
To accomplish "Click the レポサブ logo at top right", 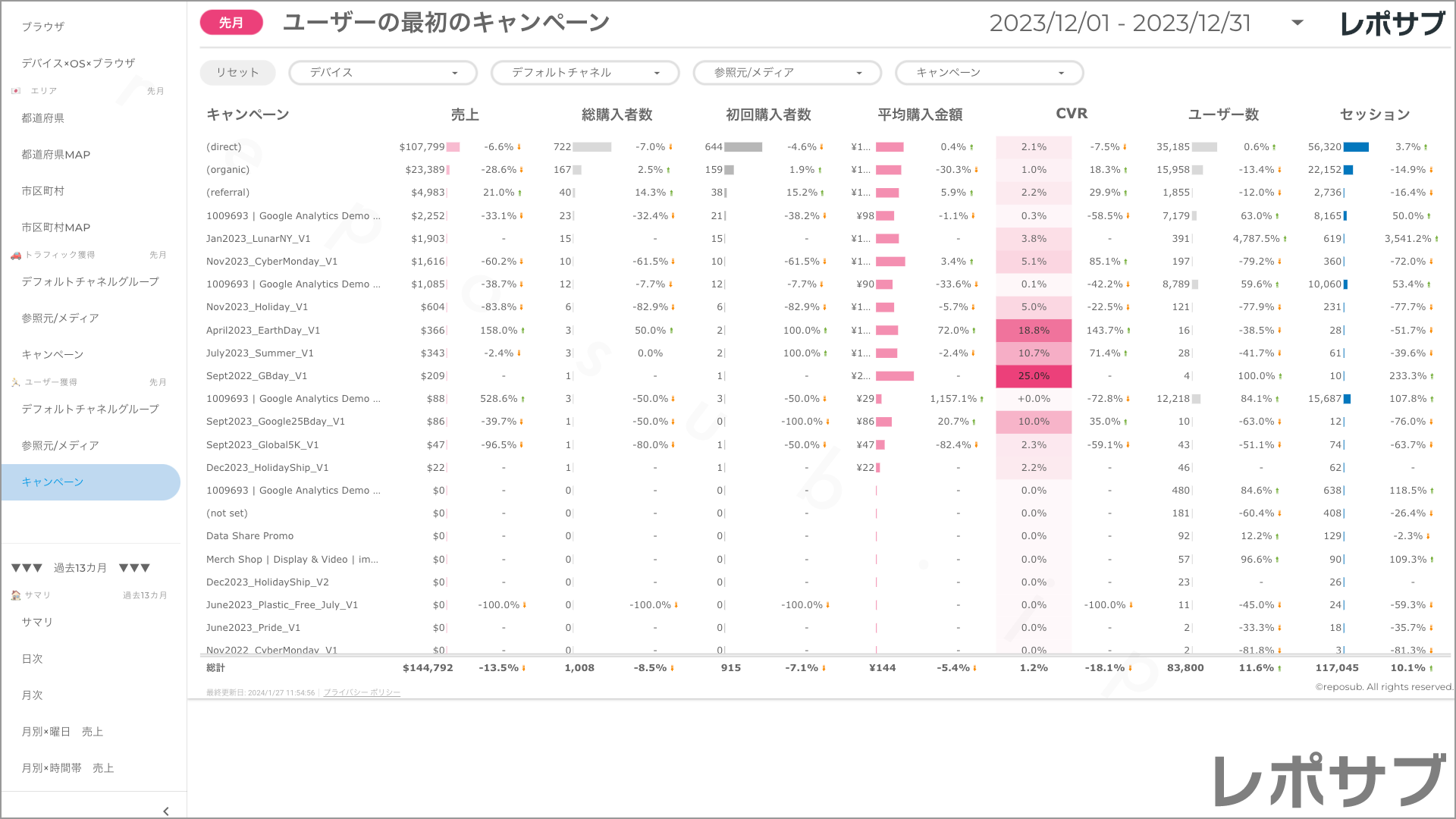I will [1392, 24].
